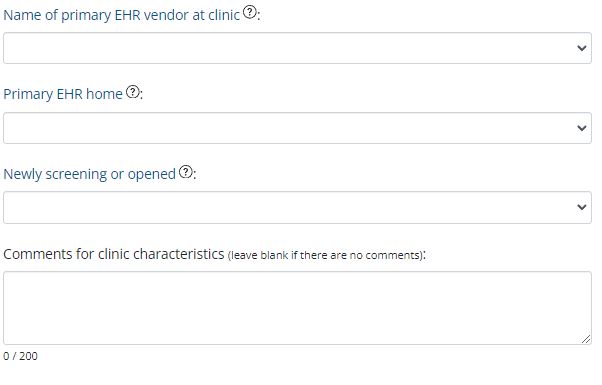The width and height of the screenshot is (602, 385).
Task: Show help for Newly screening or opened
Action: click(186, 172)
